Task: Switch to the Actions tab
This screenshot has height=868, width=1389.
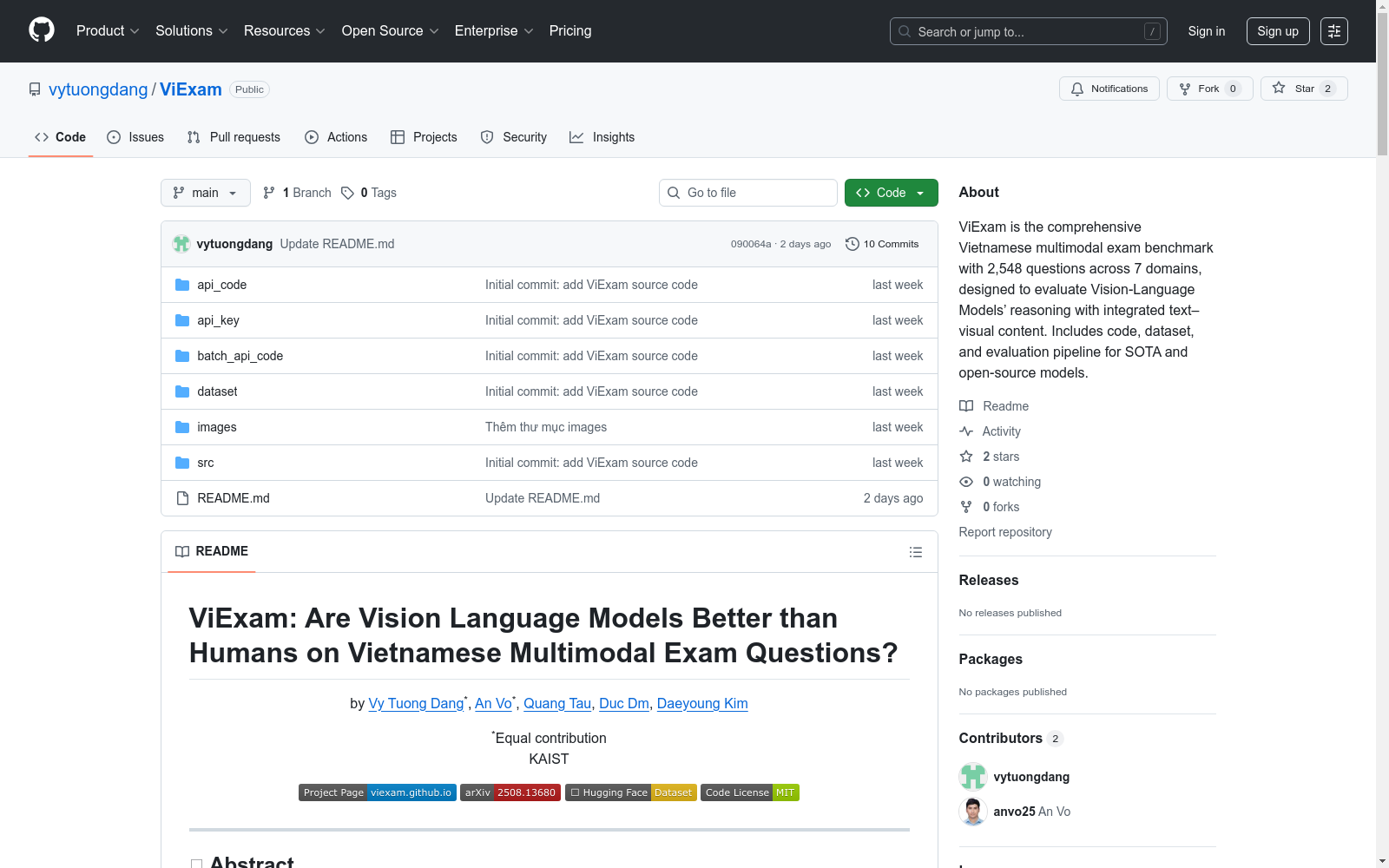Action: click(336, 137)
